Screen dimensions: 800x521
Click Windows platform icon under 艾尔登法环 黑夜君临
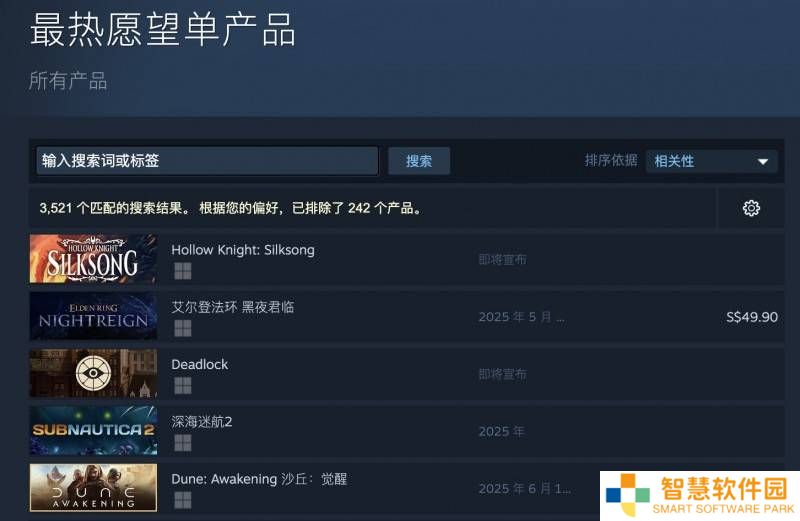(x=183, y=328)
